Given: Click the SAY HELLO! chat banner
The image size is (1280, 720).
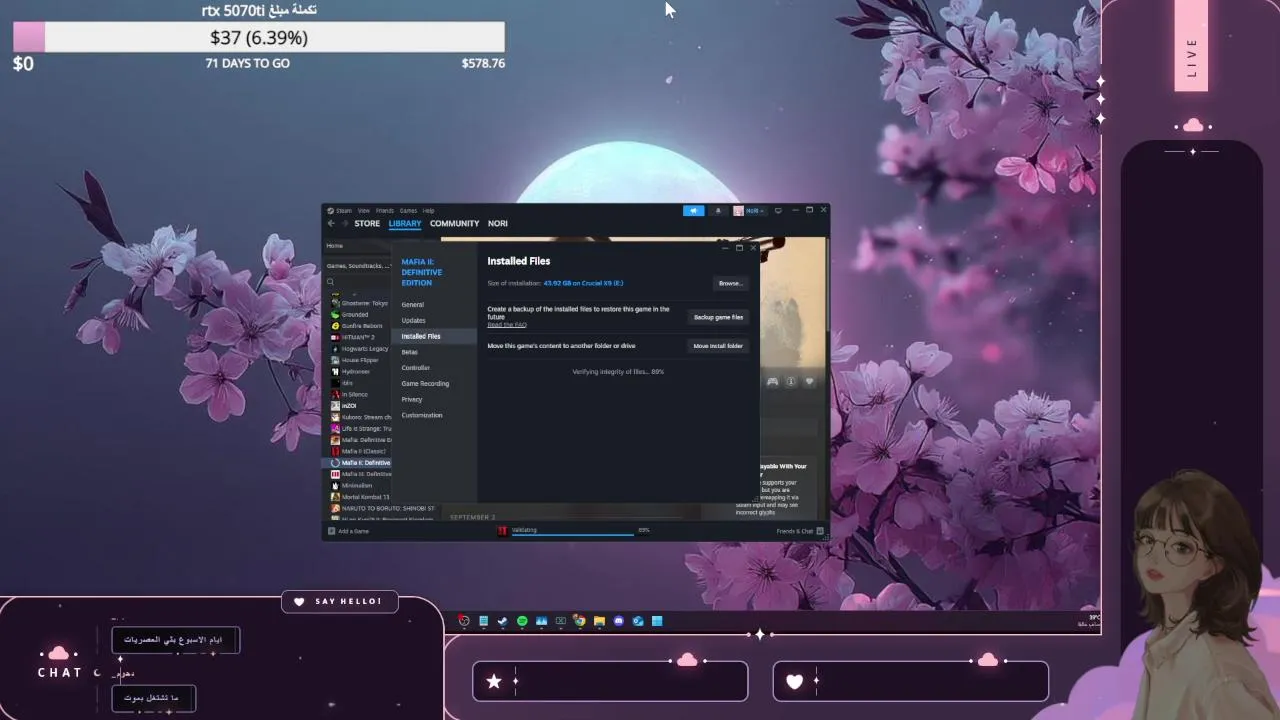Looking at the screenshot, I should pos(340,601).
